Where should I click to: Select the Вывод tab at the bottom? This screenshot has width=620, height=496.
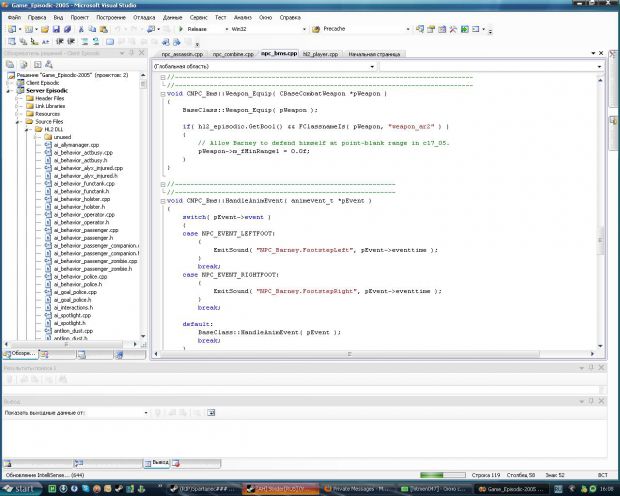coord(157,462)
